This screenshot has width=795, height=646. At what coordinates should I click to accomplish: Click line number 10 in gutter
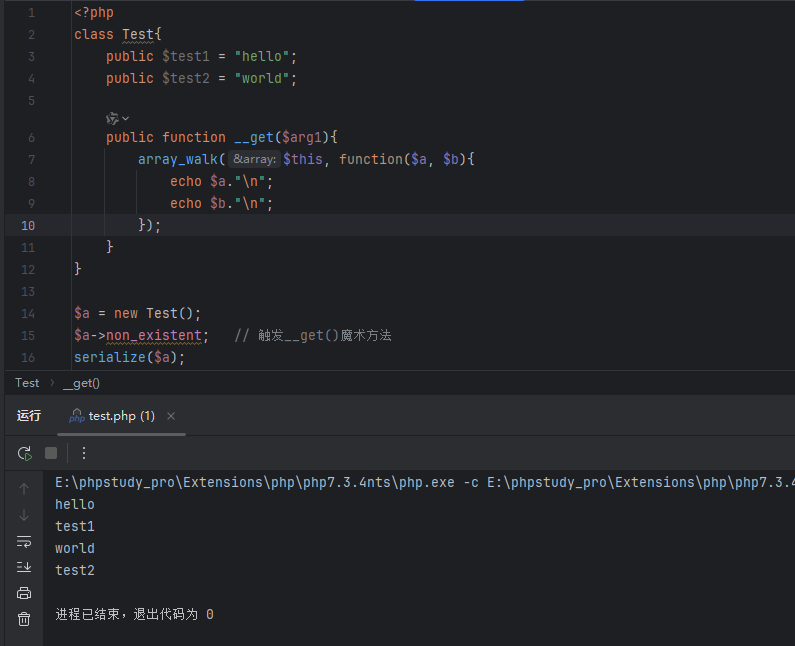click(28, 225)
